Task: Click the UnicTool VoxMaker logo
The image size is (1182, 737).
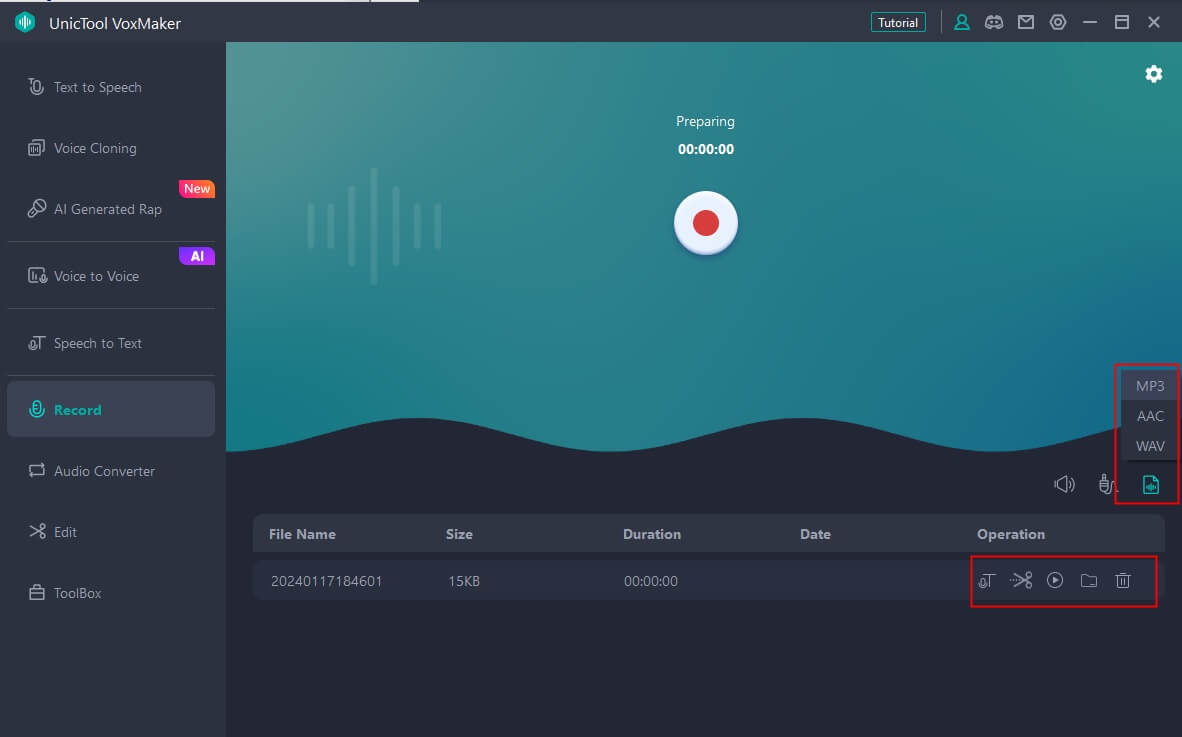Action: (x=25, y=23)
